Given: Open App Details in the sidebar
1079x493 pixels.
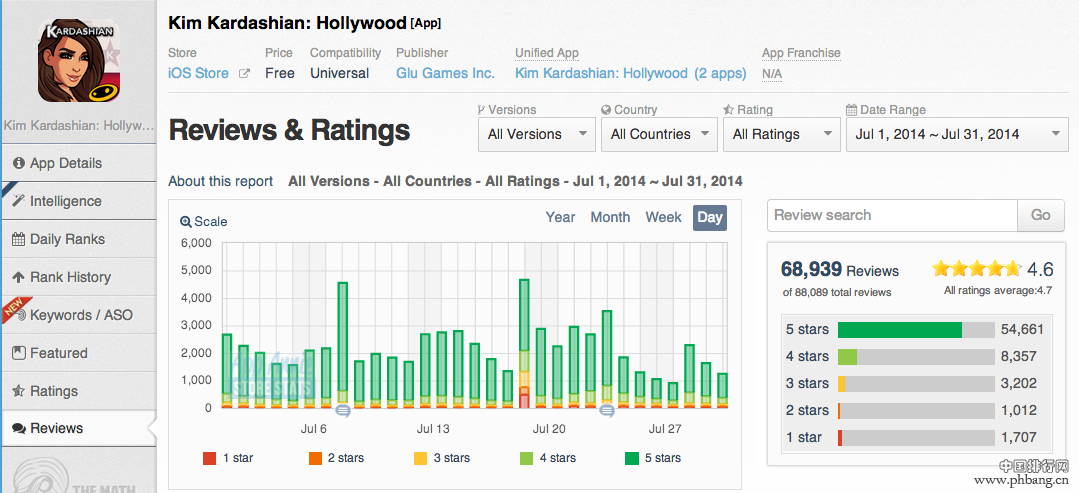Looking at the screenshot, I should [x=66, y=163].
